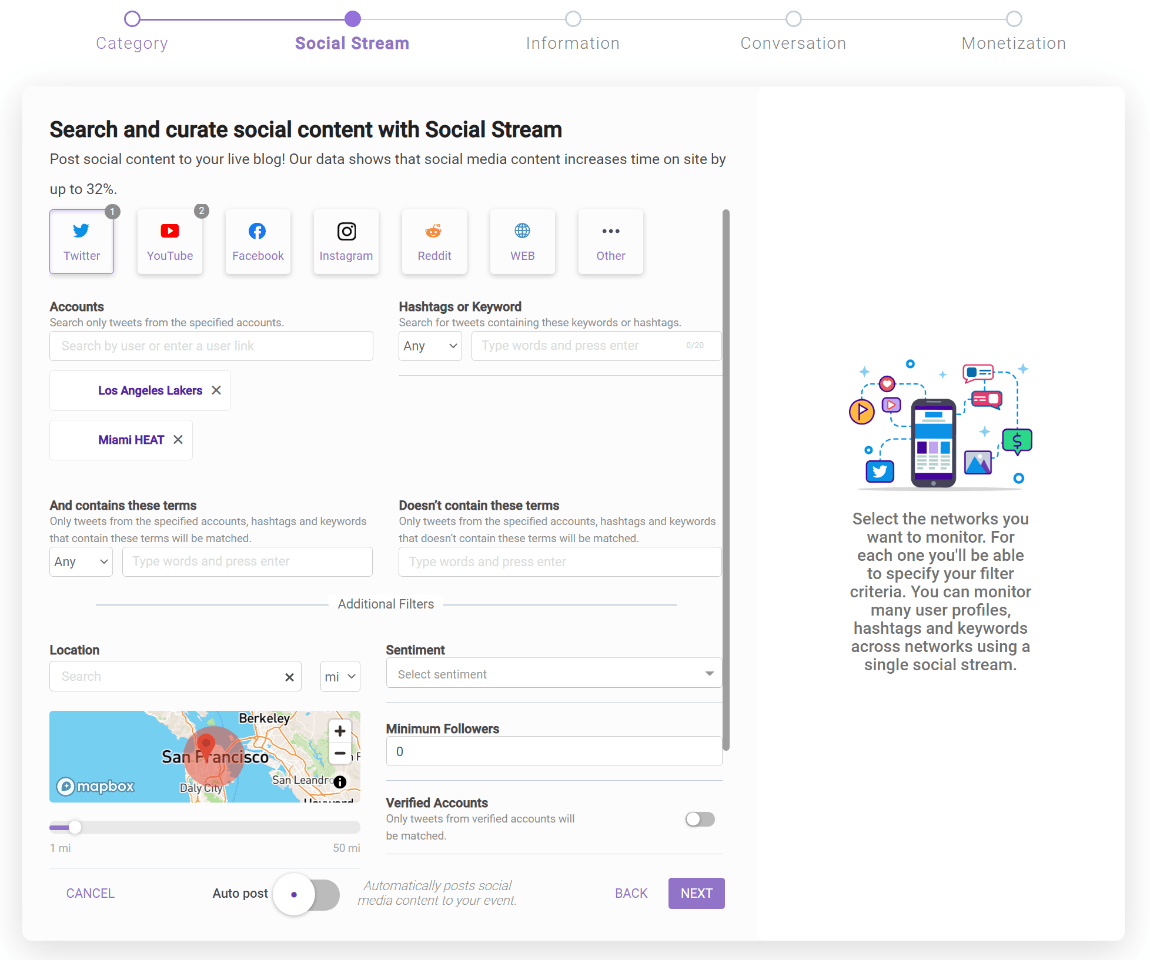Go to the Conversation step
Image resolution: width=1150 pixels, height=960 pixels.
click(x=793, y=32)
